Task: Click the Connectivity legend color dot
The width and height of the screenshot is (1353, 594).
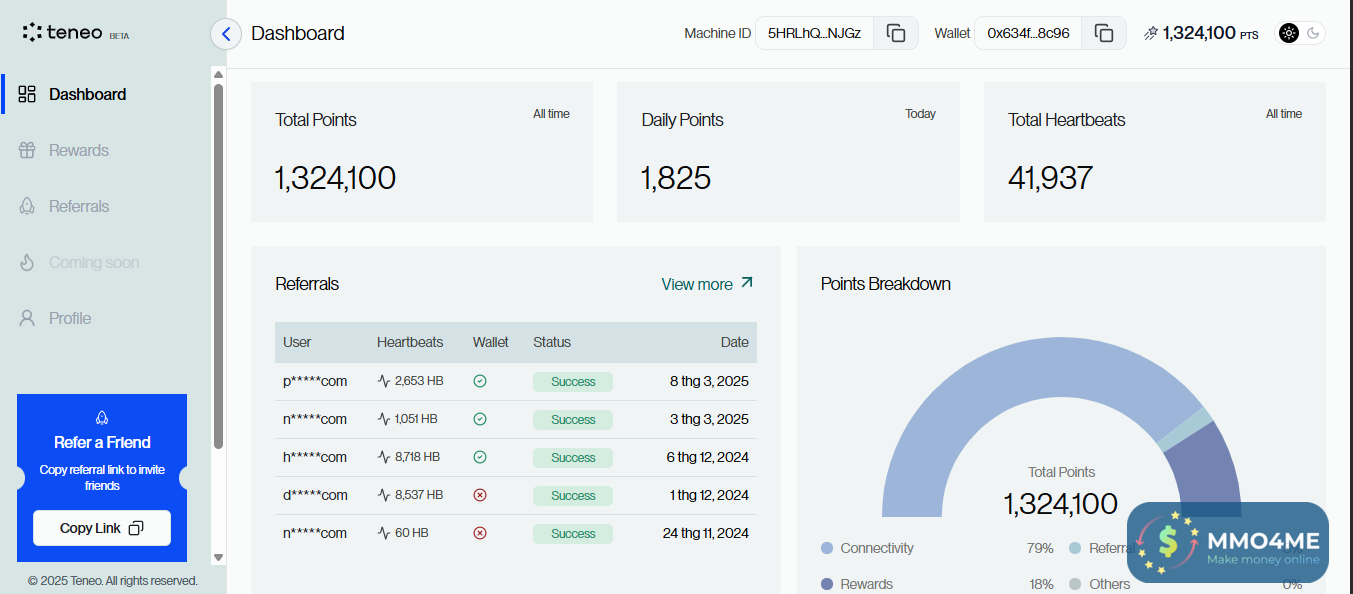Action: click(x=827, y=548)
